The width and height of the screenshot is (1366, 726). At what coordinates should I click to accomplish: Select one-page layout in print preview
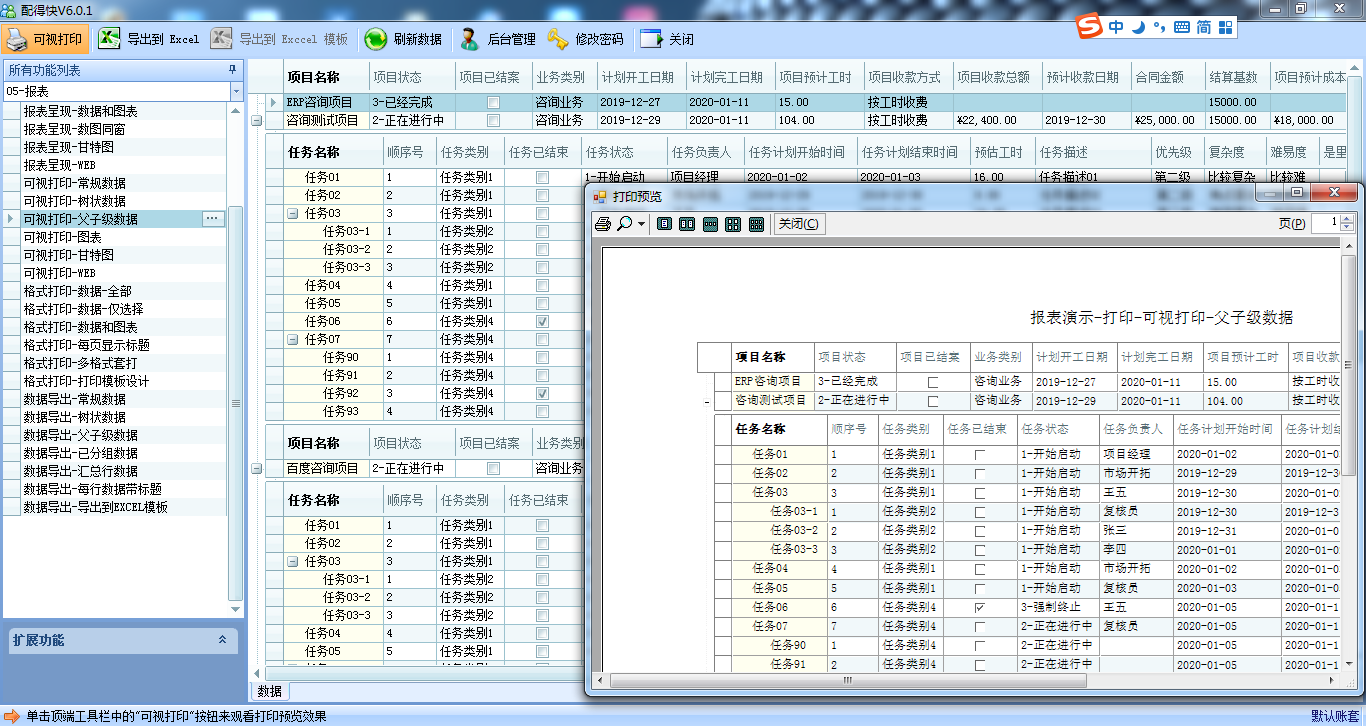[665, 224]
